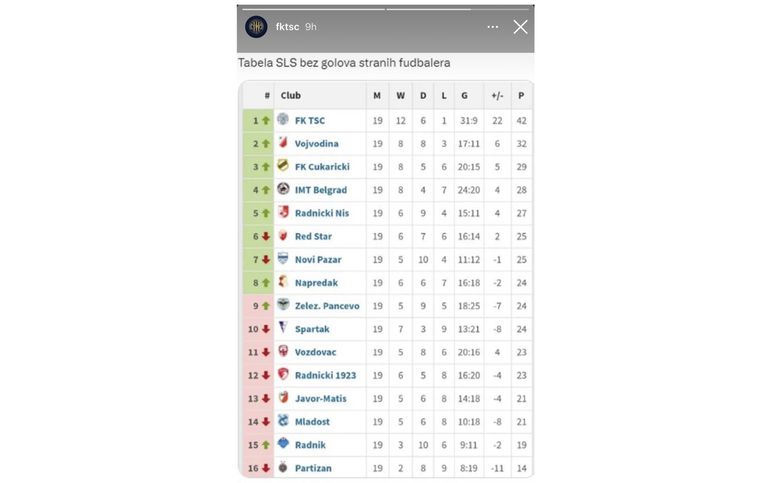The width and height of the screenshot is (770, 483).
Task: Click the Spartak club crest icon
Action: pyautogui.click(x=283, y=327)
